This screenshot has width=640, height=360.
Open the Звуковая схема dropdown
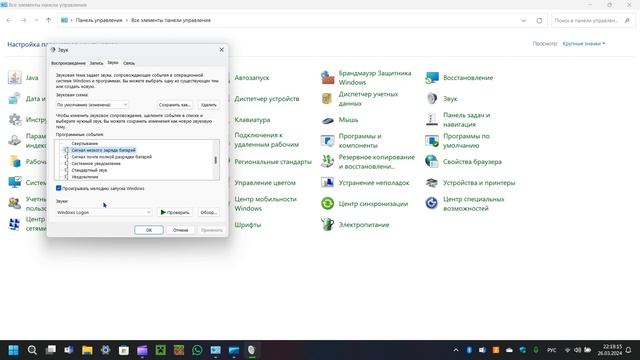tap(92, 105)
